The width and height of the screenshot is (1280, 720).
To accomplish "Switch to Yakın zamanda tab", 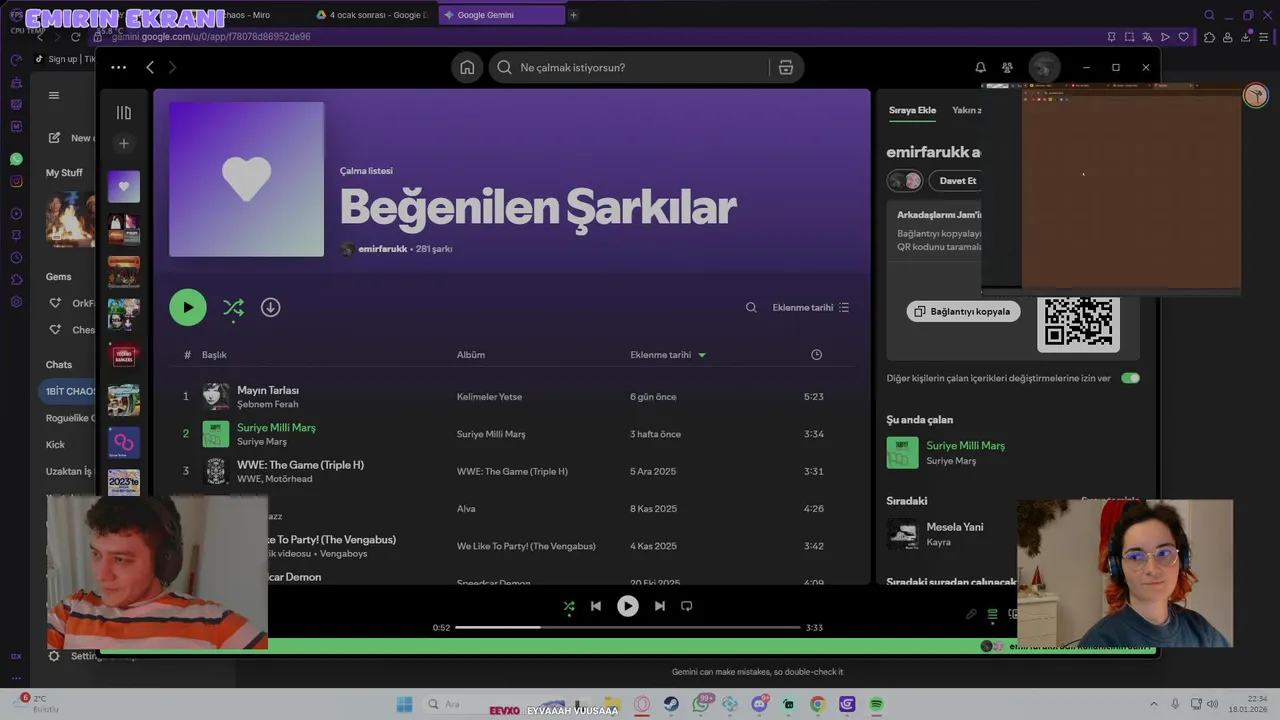I will pyautogui.click(x=967, y=110).
